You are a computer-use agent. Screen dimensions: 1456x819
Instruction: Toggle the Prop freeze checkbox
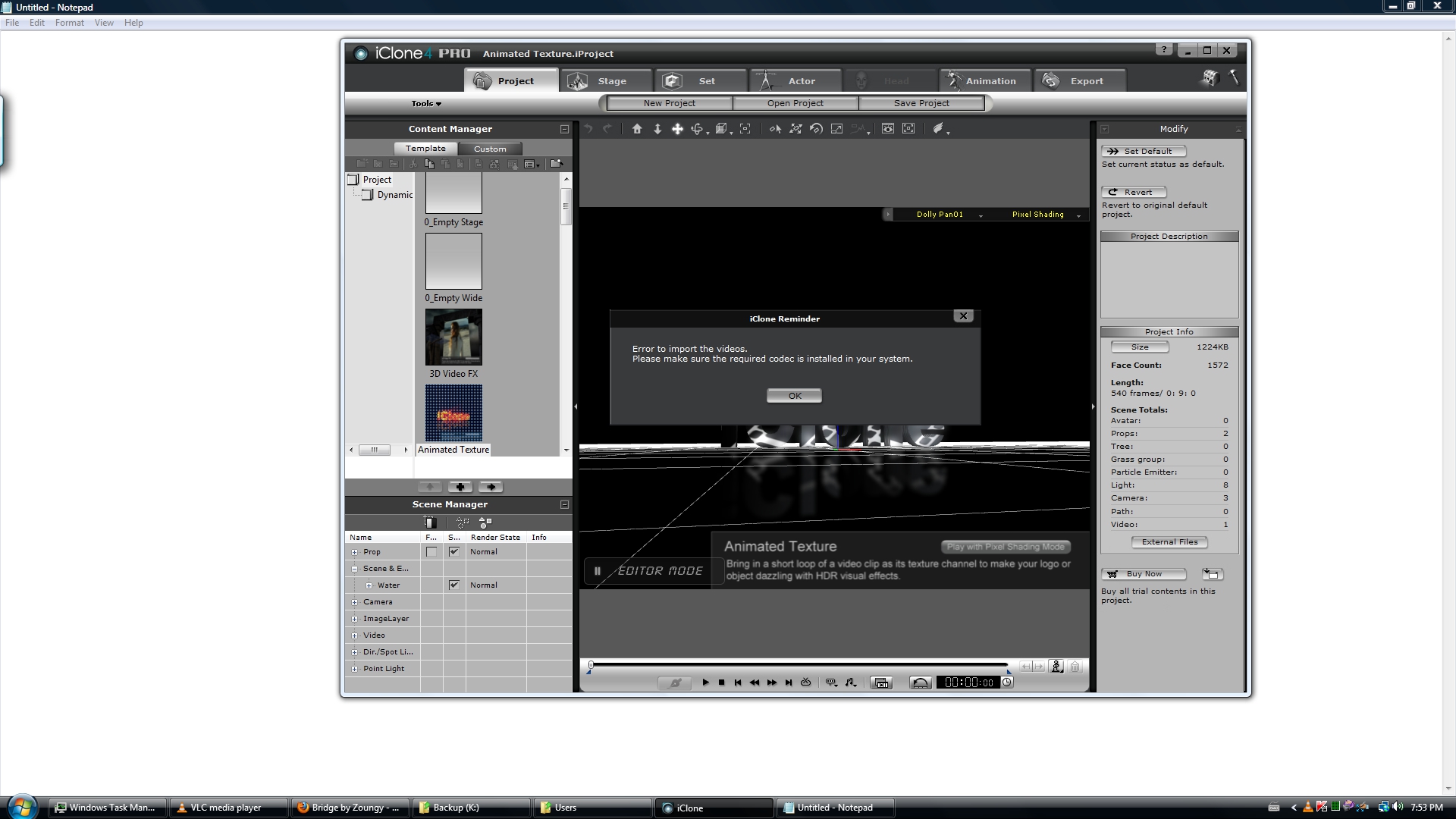pyautogui.click(x=431, y=552)
